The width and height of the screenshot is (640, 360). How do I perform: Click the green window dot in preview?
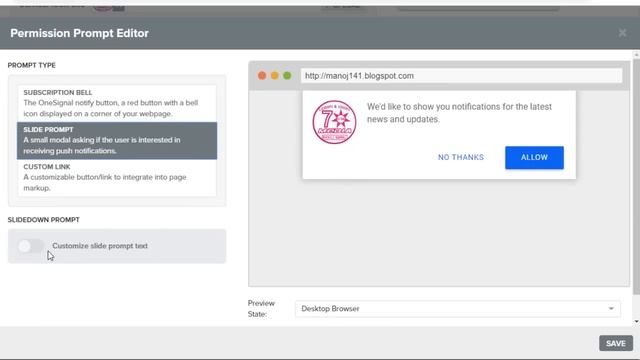coord(287,76)
